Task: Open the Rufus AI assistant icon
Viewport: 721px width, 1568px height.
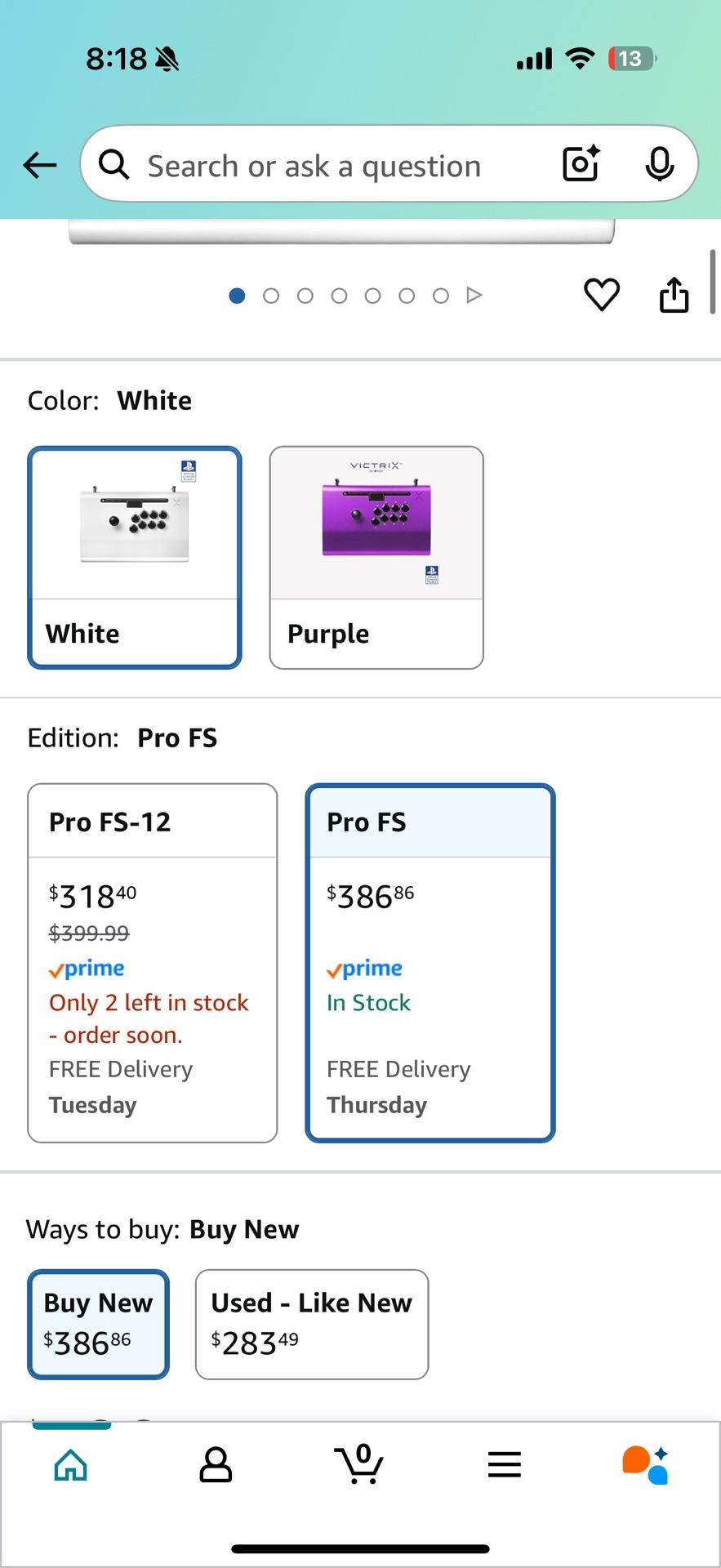Action: click(646, 1464)
